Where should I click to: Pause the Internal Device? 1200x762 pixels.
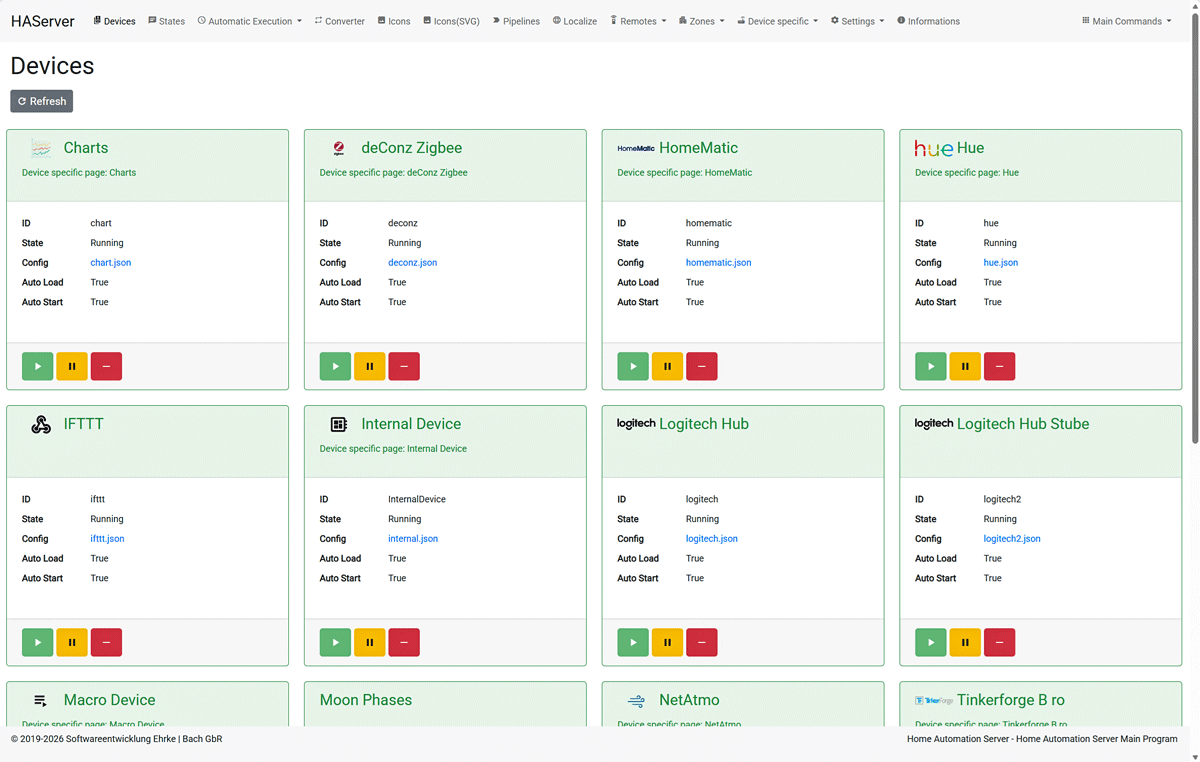coord(370,642)
